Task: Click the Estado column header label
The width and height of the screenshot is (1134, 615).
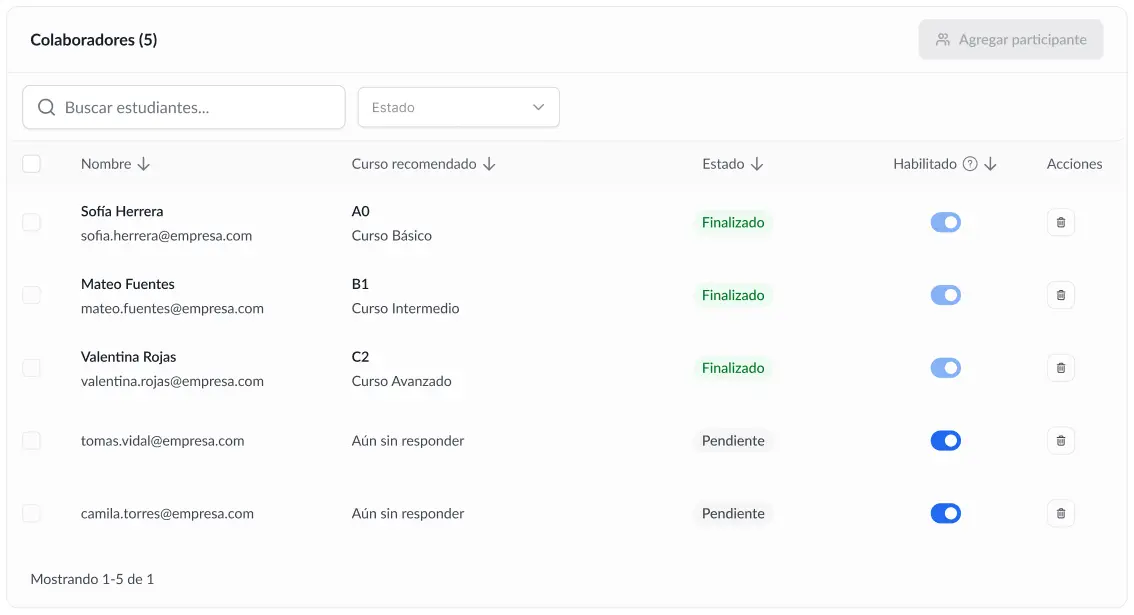Action: click(723, 164)
